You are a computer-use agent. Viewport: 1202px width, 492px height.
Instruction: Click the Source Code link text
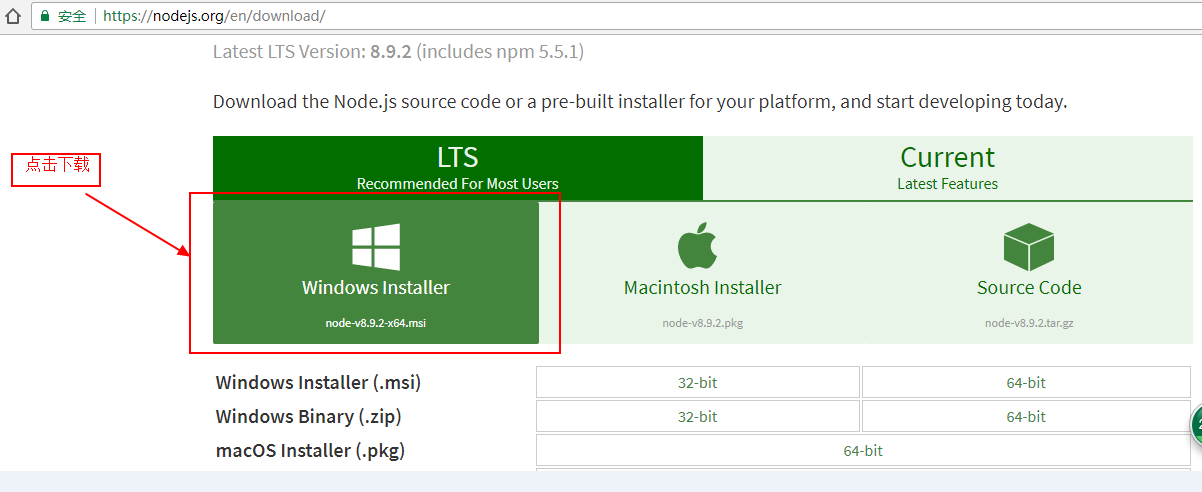[x=1029, y=287]
